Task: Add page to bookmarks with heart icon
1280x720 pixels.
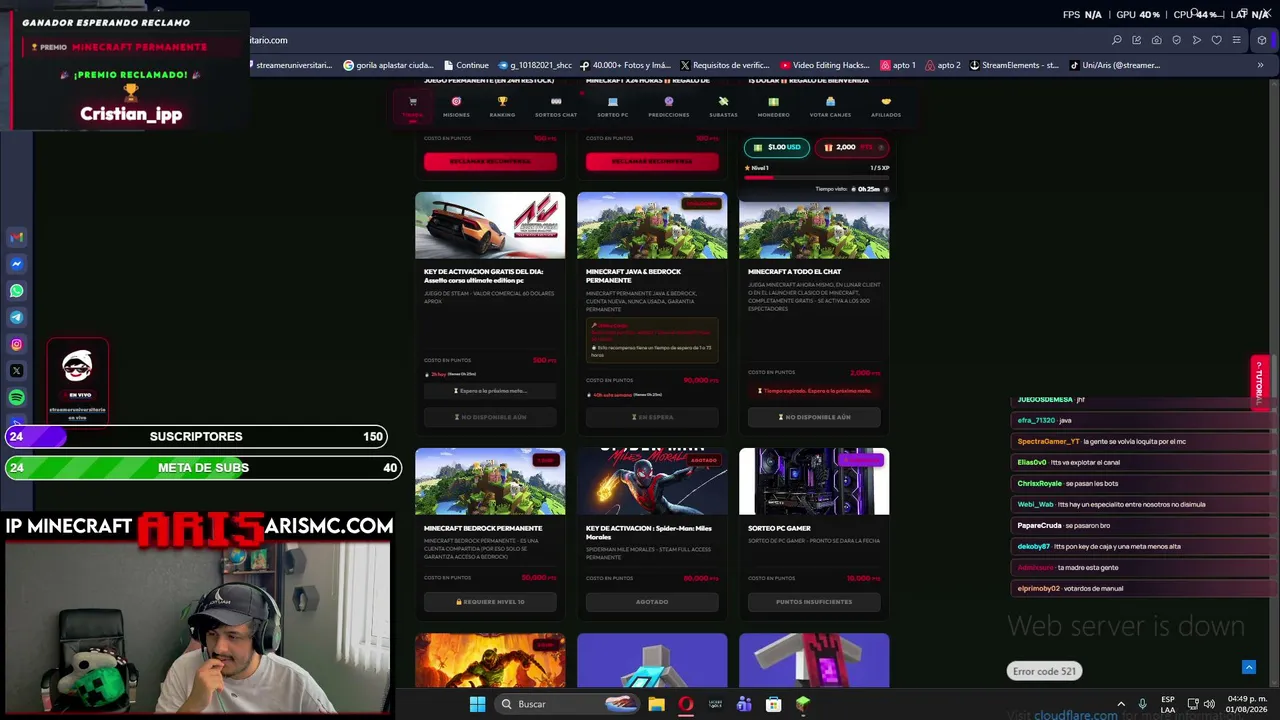Action: (1217, 40)
